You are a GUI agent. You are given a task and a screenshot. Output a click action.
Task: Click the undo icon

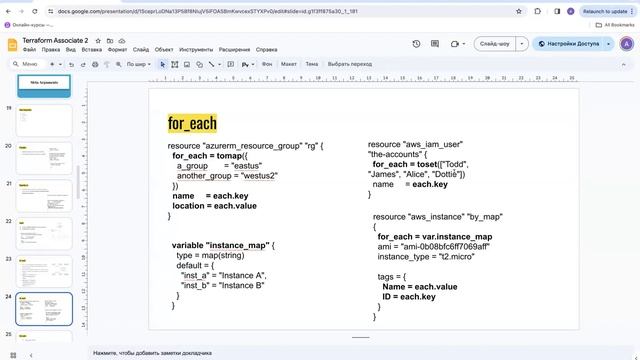[71, 64]
